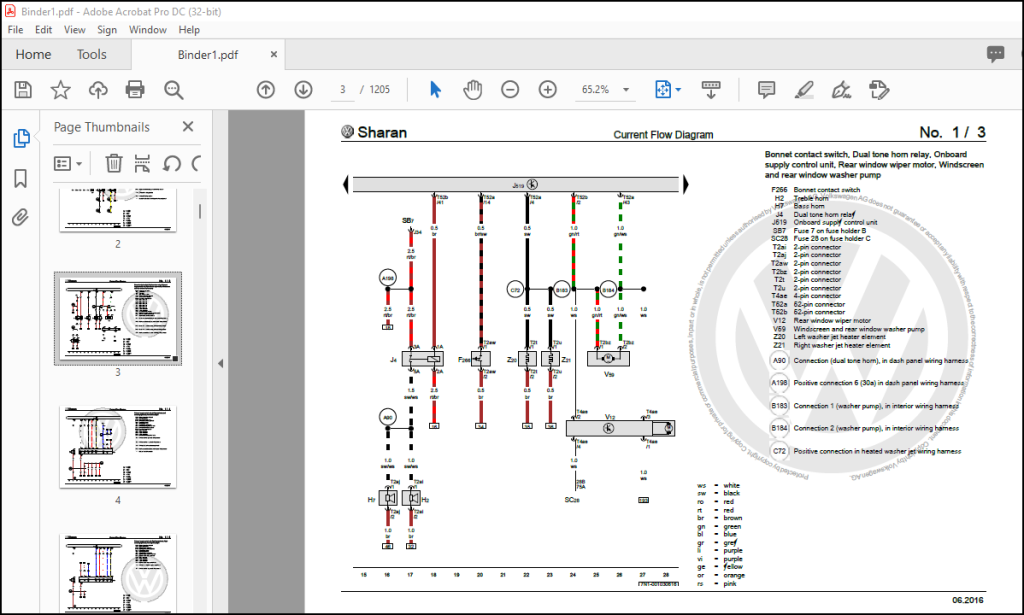Print the document with the printer icon

[135, 89]
